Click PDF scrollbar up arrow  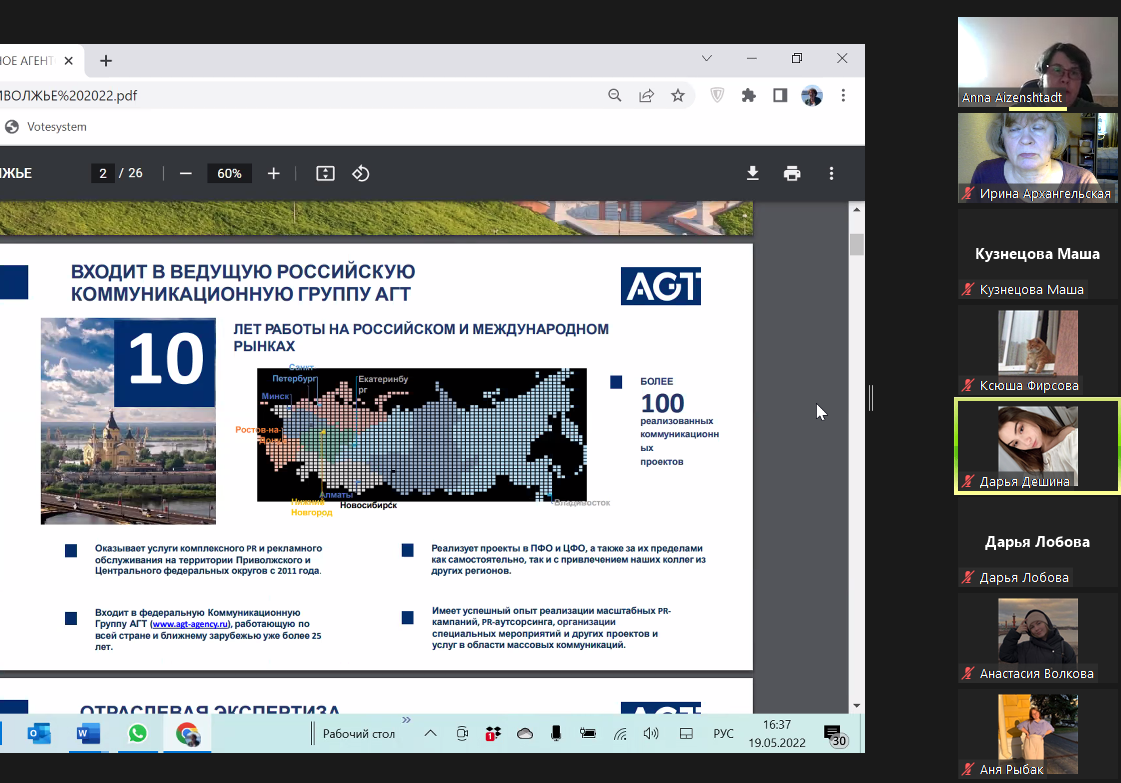pos(856,210)
